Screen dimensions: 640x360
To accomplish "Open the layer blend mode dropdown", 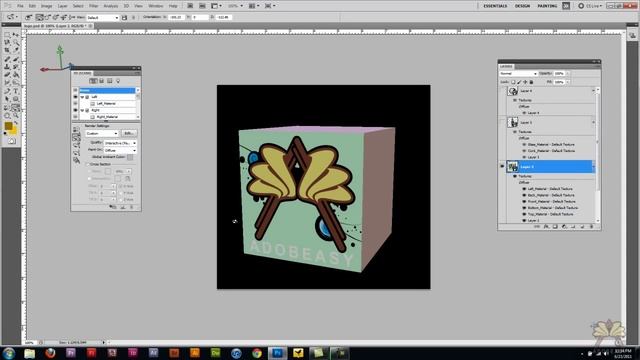I will (x=519, y=73).
